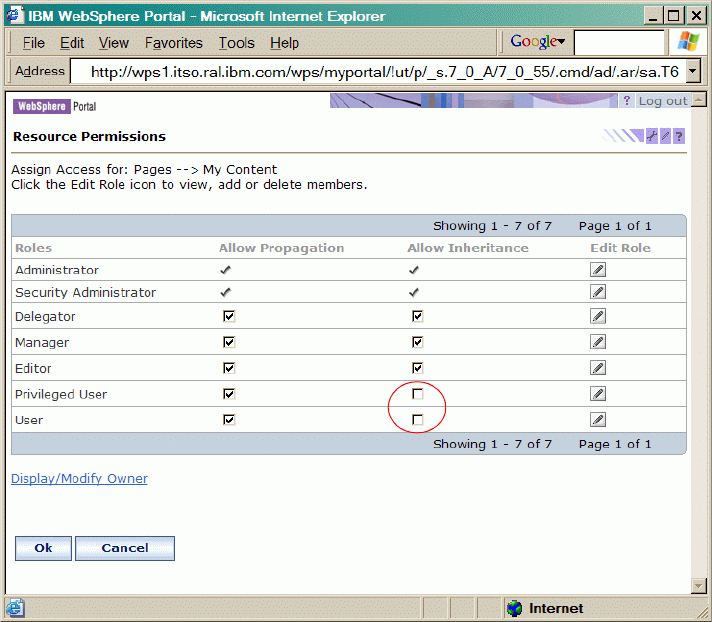The image size is (712, 622).
Task: Click the portlet configure wrench icon
Action: tap(651, 136)
